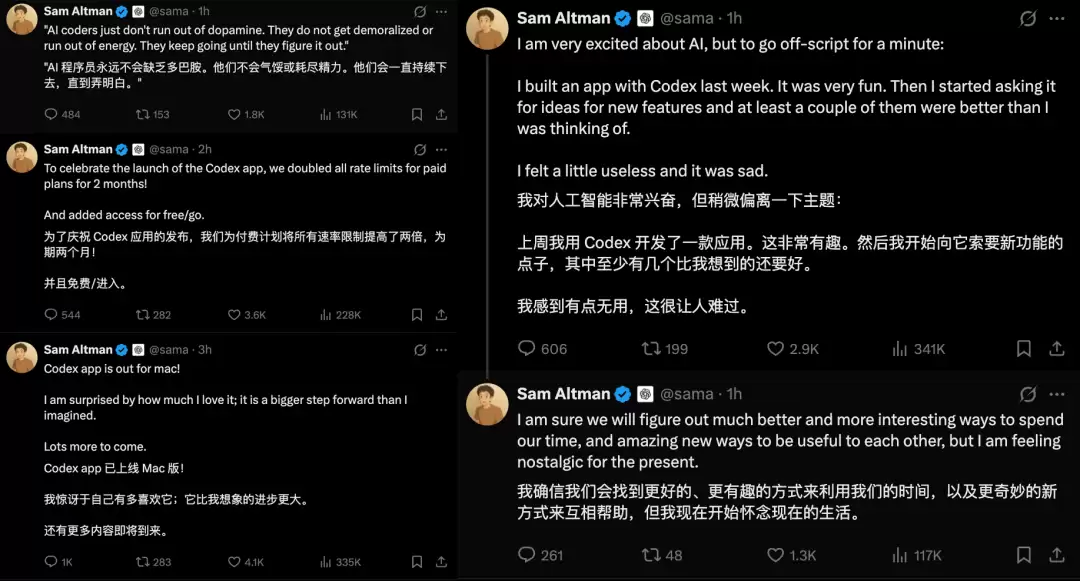Like the 'I felt a little useless' tweet
1080x581 pixels.
pos(774,348)
